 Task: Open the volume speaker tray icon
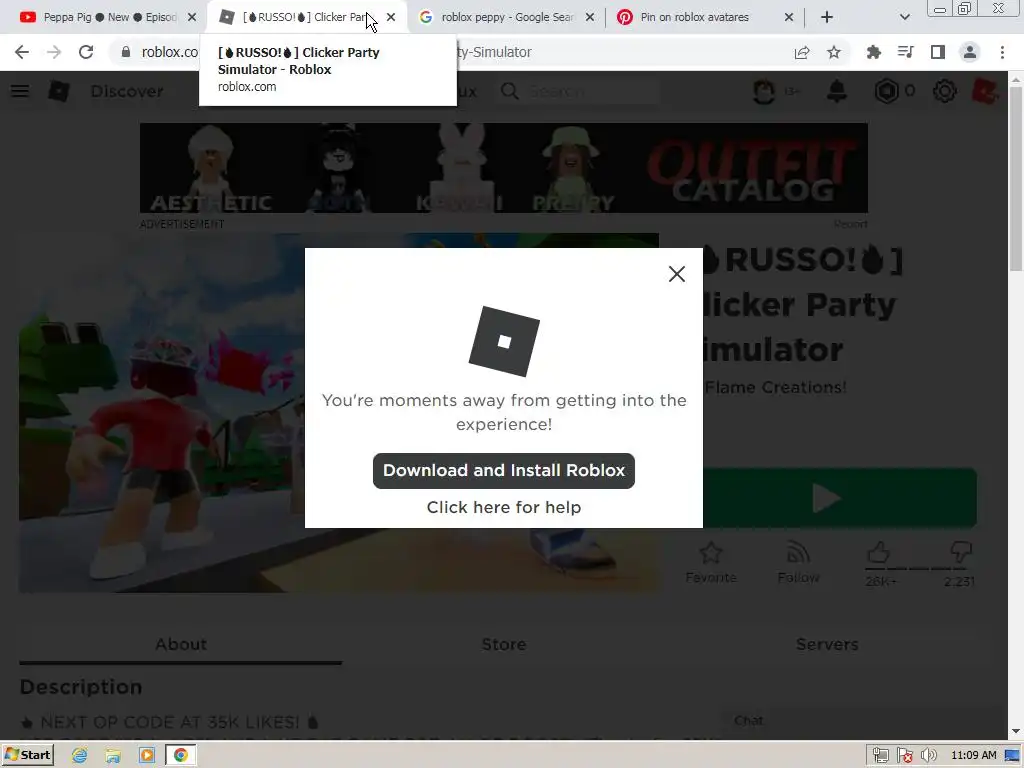(x=928, y=756)
